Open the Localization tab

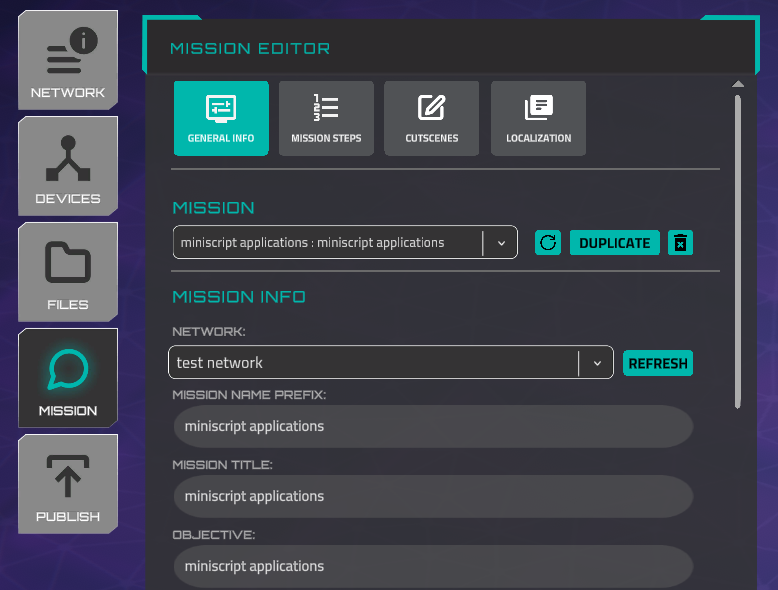[x=538, y=118]
